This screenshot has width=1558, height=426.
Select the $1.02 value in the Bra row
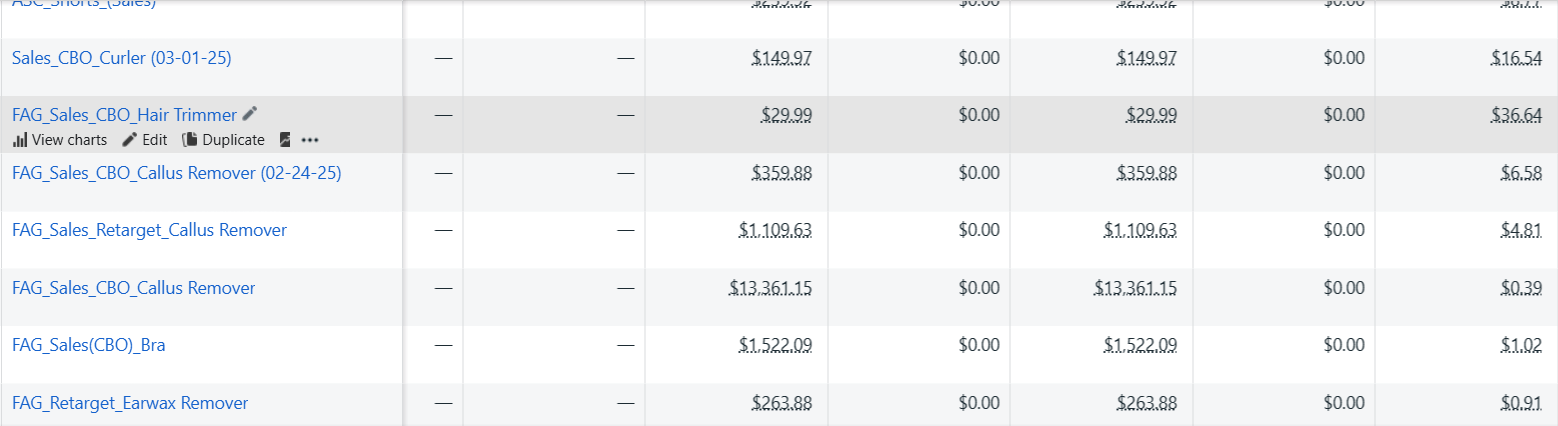[1525, 345]
